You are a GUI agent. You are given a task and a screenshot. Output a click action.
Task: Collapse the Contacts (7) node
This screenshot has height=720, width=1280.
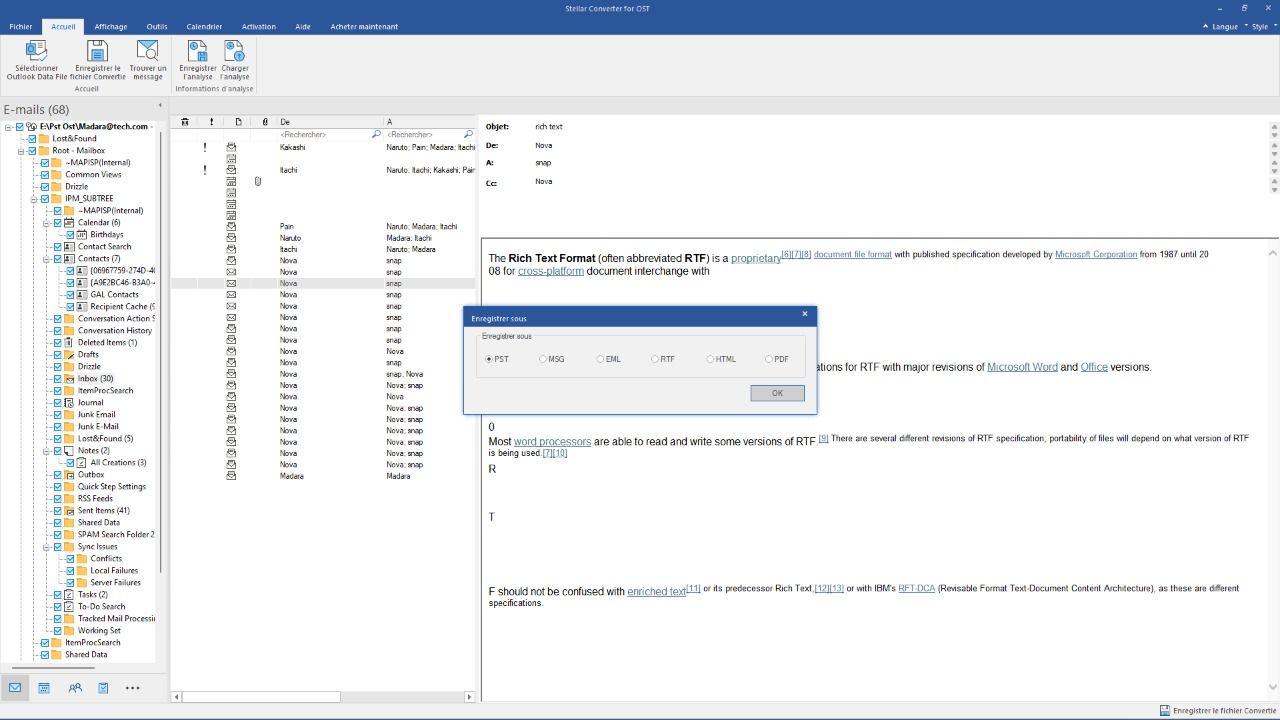(x=46, y=259)
